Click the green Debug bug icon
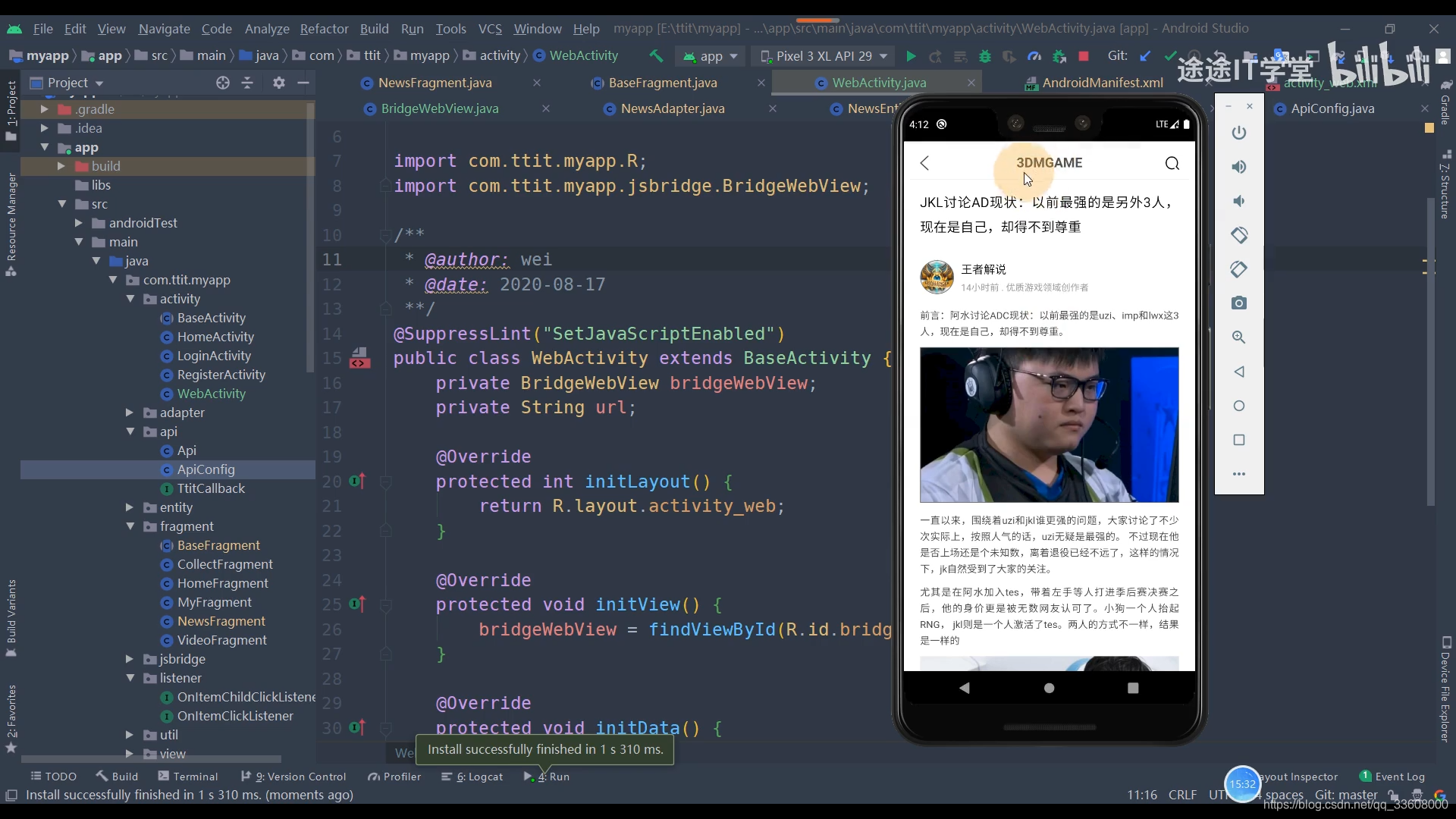1456x819 pixels. pos(985,56)
